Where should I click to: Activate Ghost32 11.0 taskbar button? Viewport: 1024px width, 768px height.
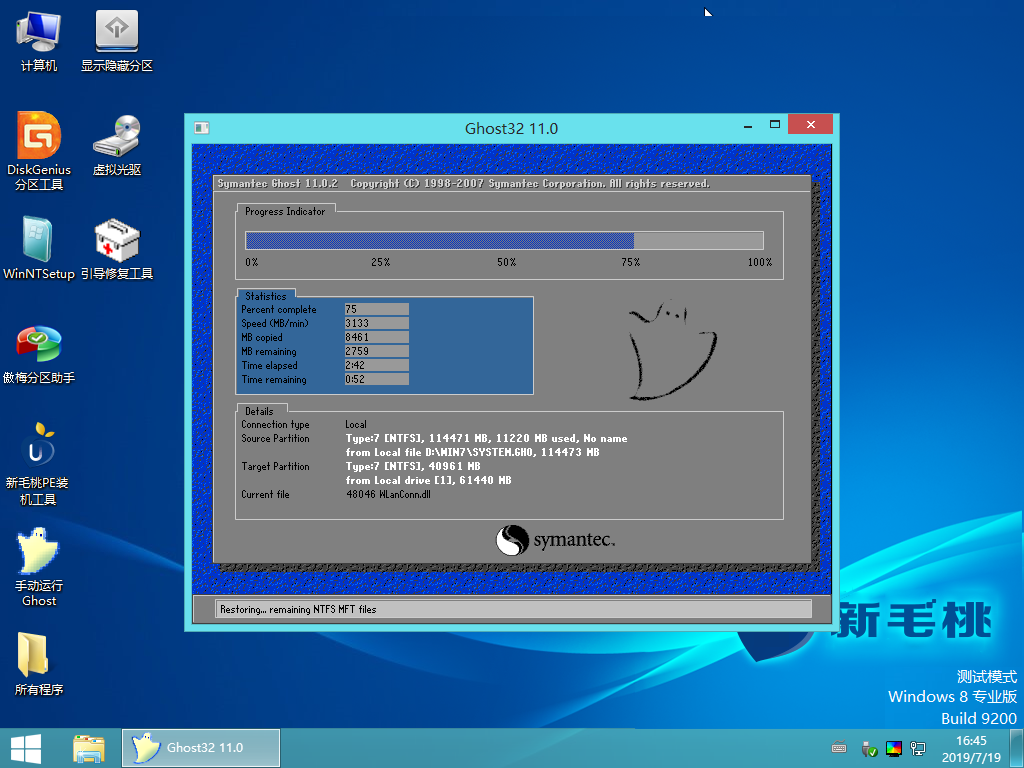pos(201,748)
